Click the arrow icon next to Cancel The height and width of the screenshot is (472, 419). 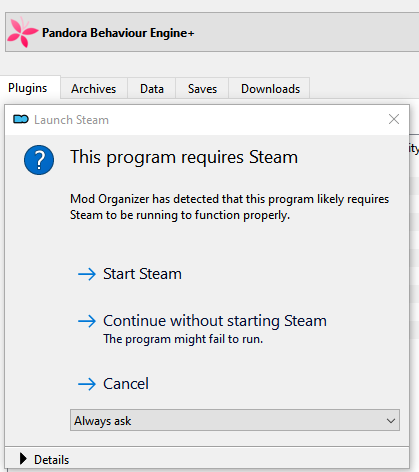(87, 384)
